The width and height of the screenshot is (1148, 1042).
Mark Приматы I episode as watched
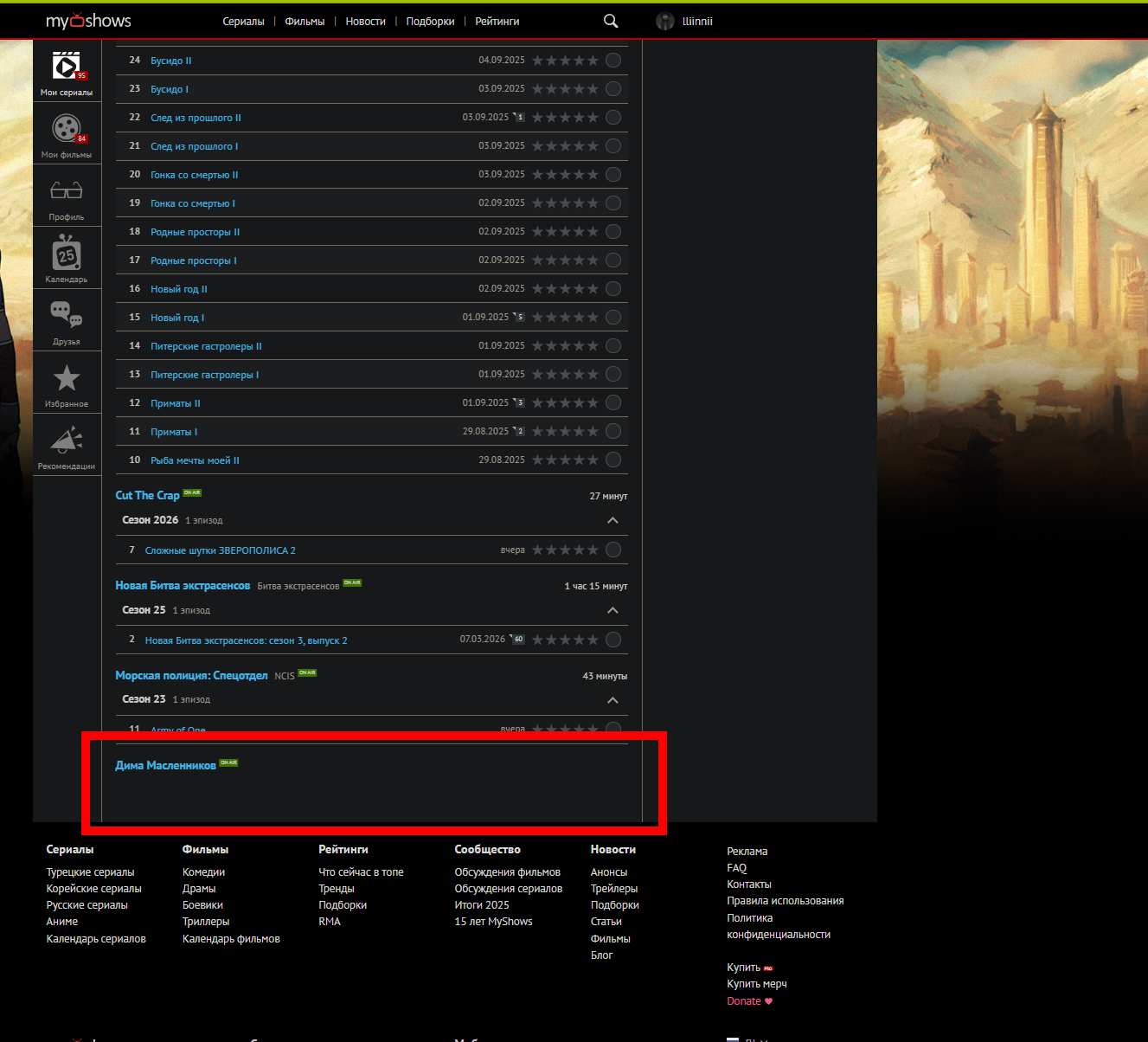(x=613, y=432)
